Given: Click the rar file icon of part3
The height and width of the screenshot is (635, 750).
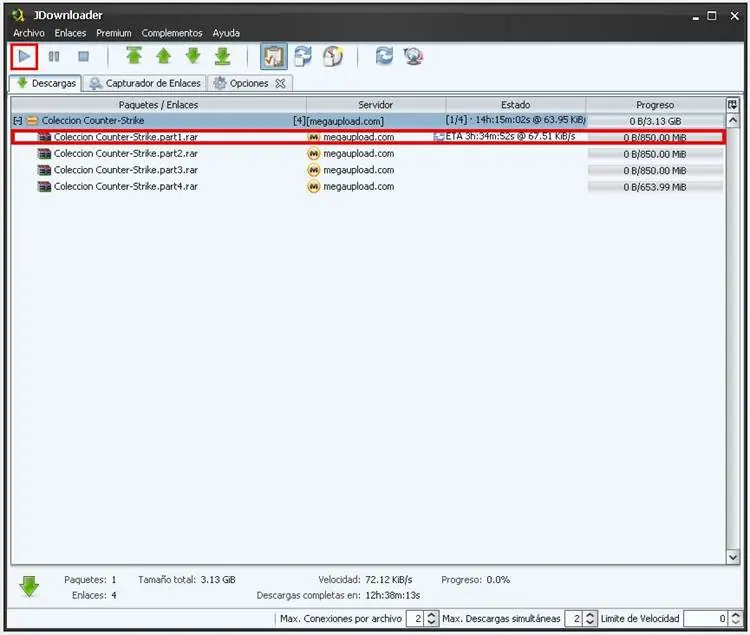Looking at the screenshot, I should [44, 170].
